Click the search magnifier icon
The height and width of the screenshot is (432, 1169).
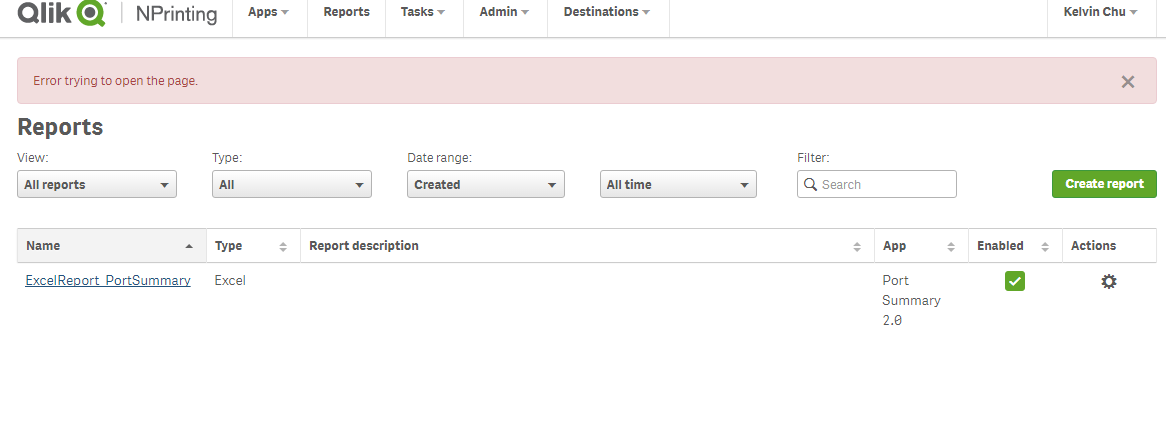pyautogui.click(x=811, y=184)
